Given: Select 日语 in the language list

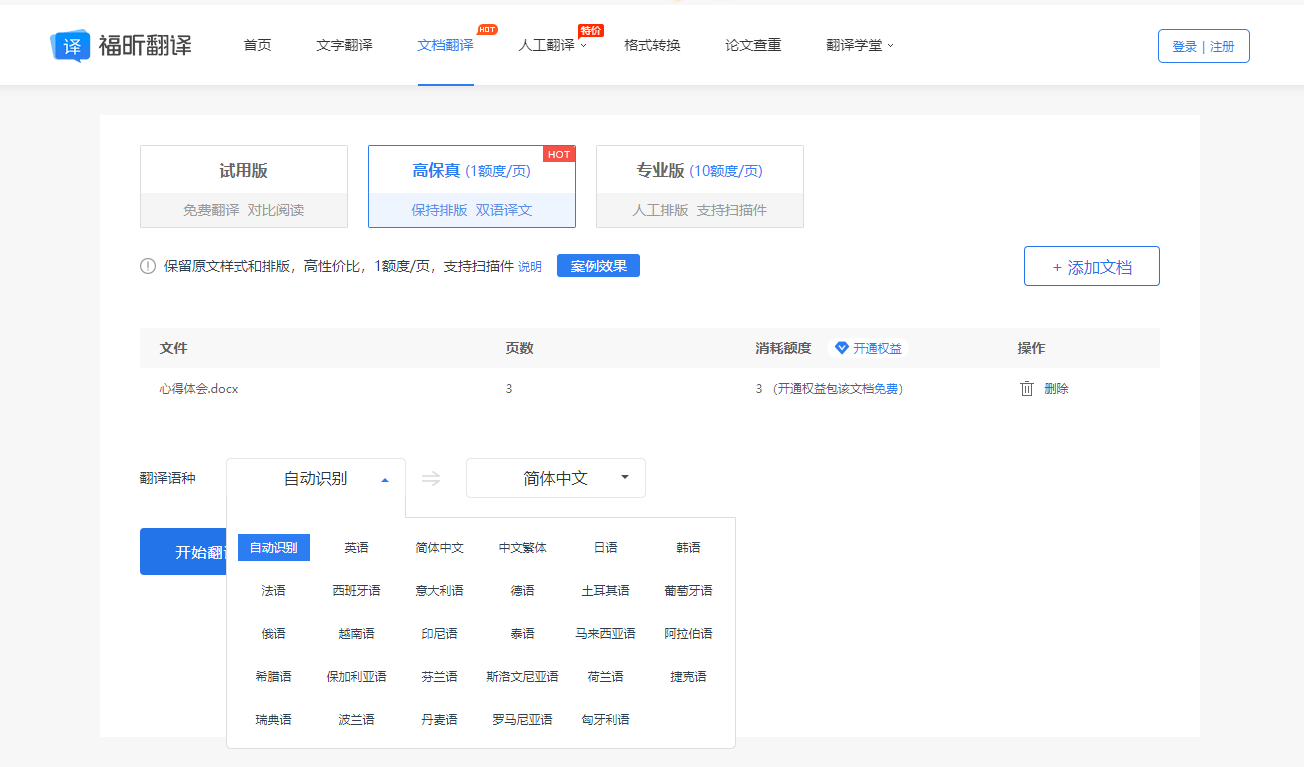Looking at the screenshot, I should click(606, 548).
